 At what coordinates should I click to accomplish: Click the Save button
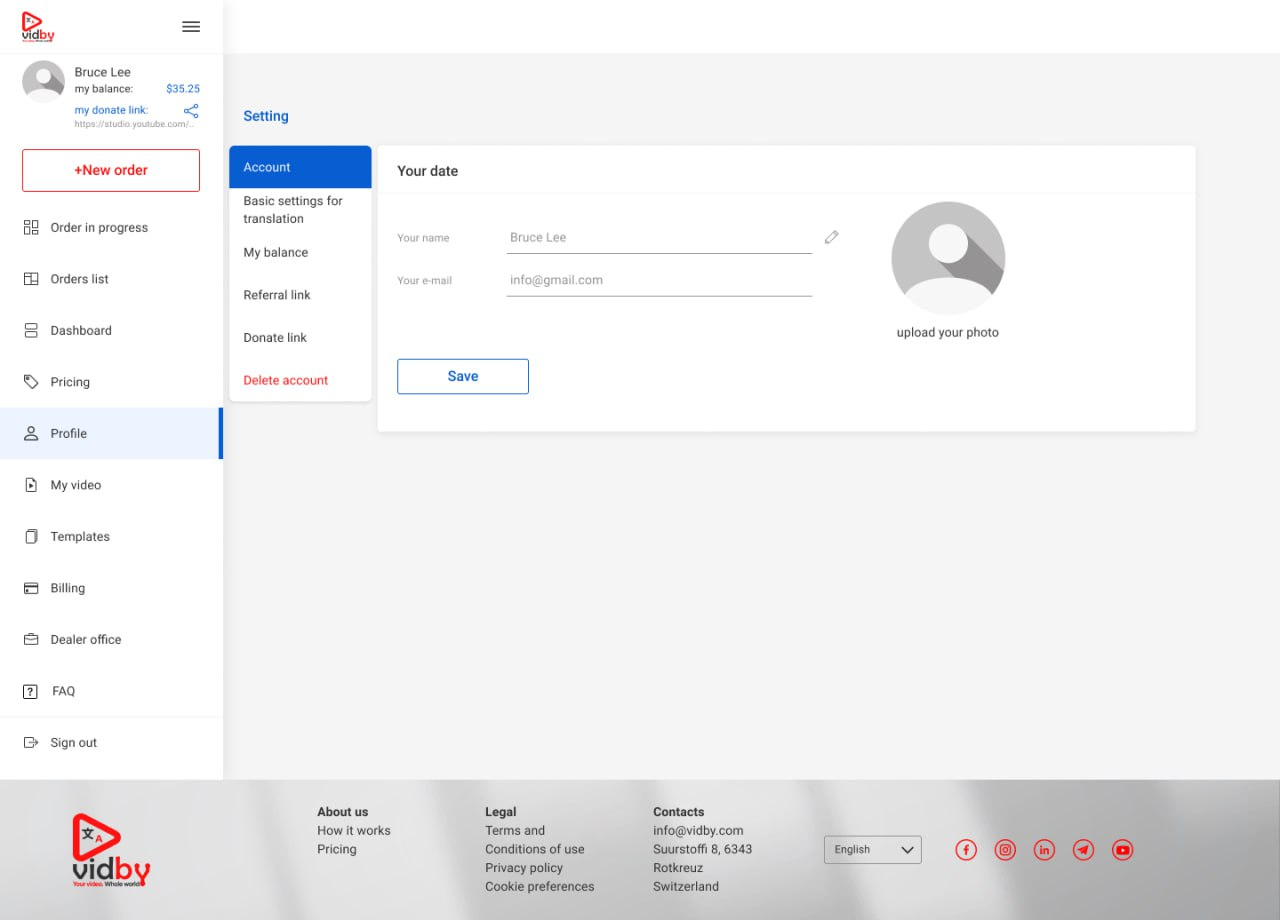pos(463,376)
